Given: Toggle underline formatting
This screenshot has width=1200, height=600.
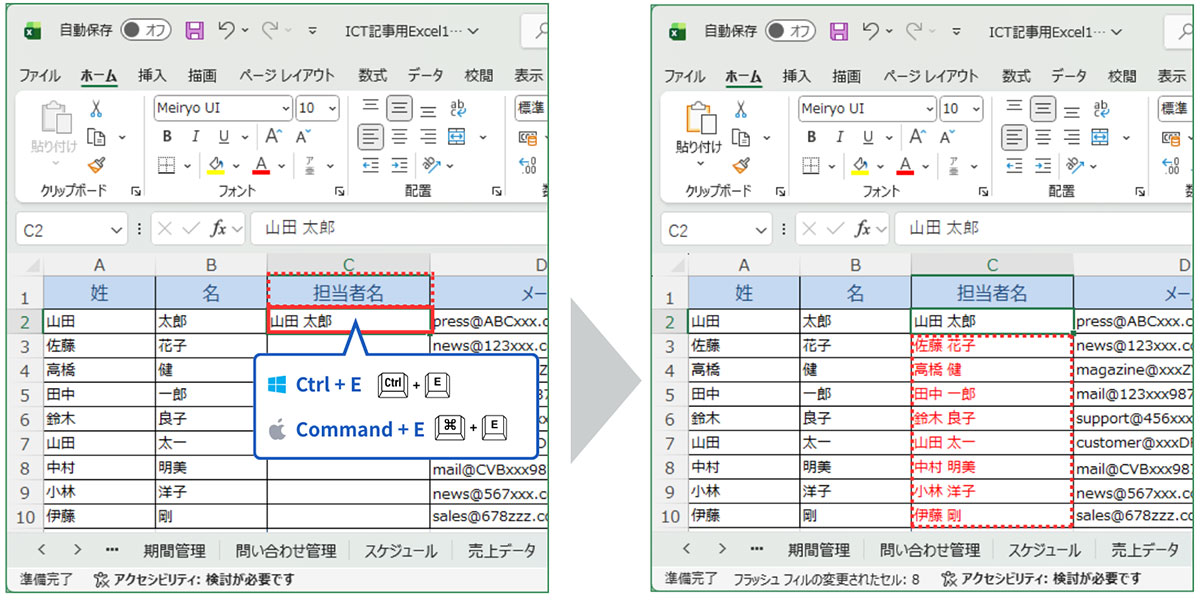Looking at the screenshot, I should point(224,135).
